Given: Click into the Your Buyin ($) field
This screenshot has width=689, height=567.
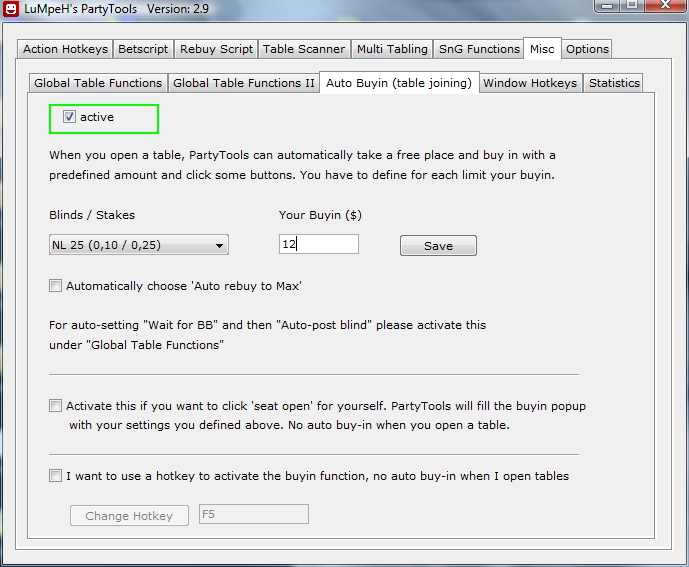Looking at the screenshot, I should pos(319,244).
